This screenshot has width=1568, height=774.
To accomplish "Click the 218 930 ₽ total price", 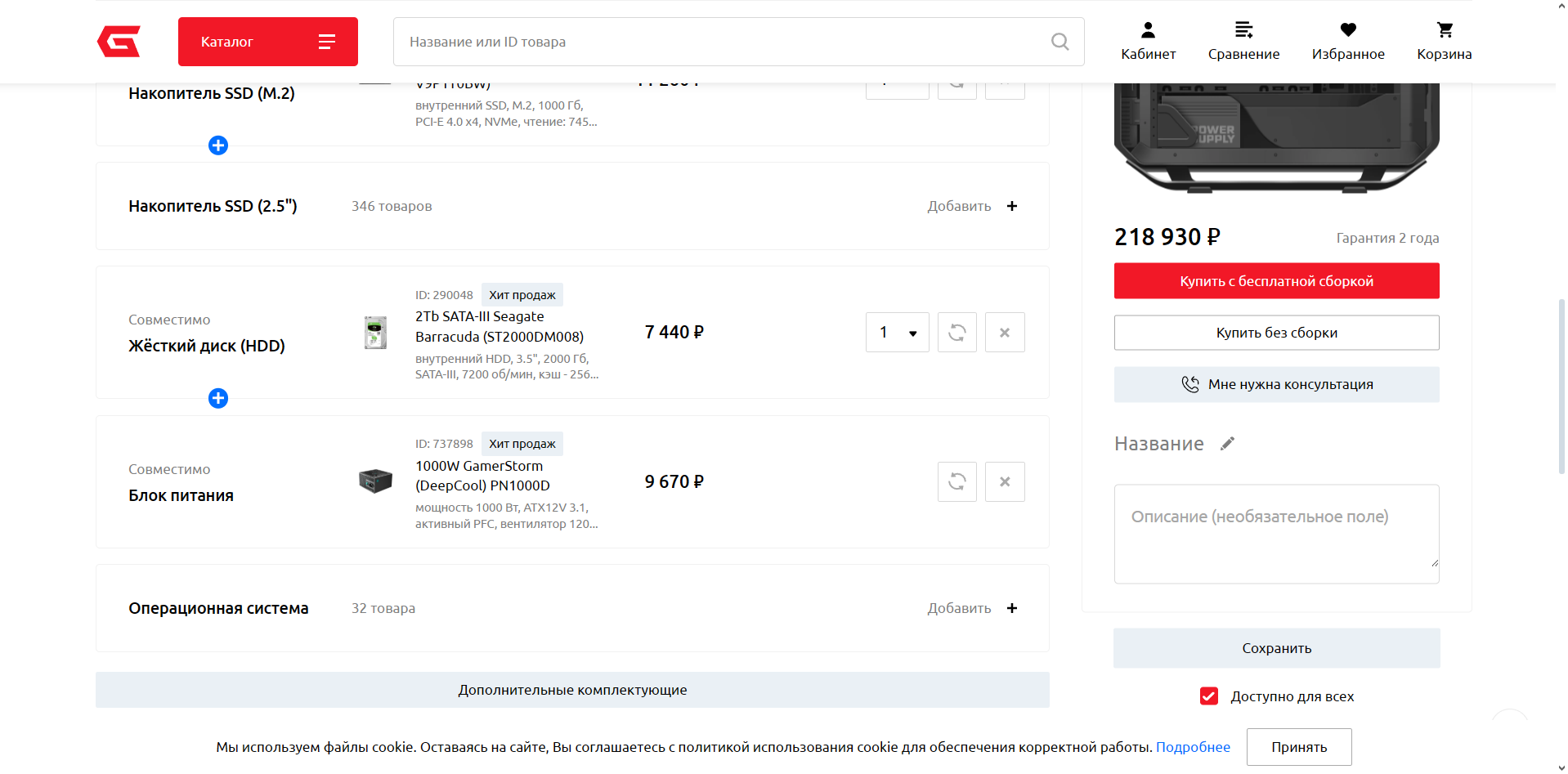I will [x=1167, y=237].
